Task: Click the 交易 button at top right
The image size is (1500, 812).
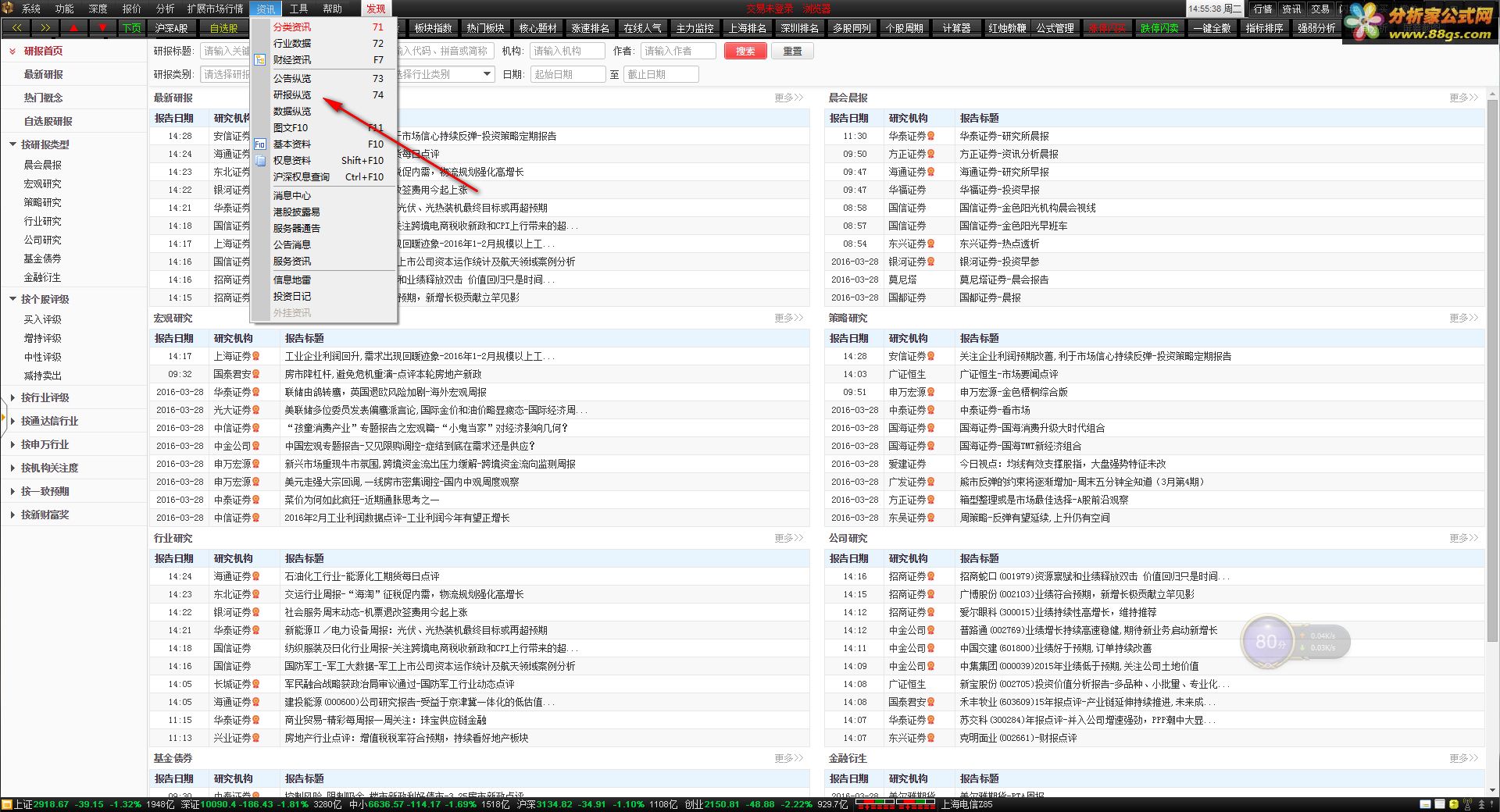Action: pyautogui.click(x=1320, y=9)
